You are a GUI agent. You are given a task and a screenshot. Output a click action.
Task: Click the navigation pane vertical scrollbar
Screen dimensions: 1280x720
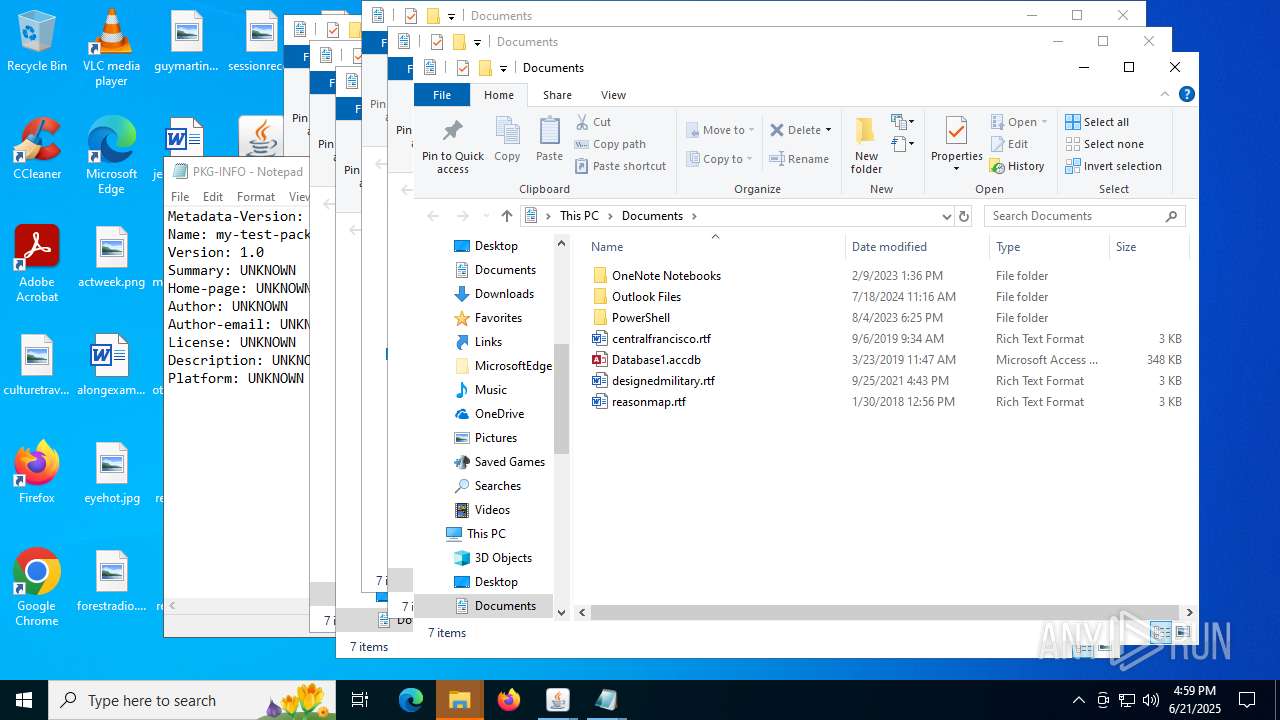561,398
